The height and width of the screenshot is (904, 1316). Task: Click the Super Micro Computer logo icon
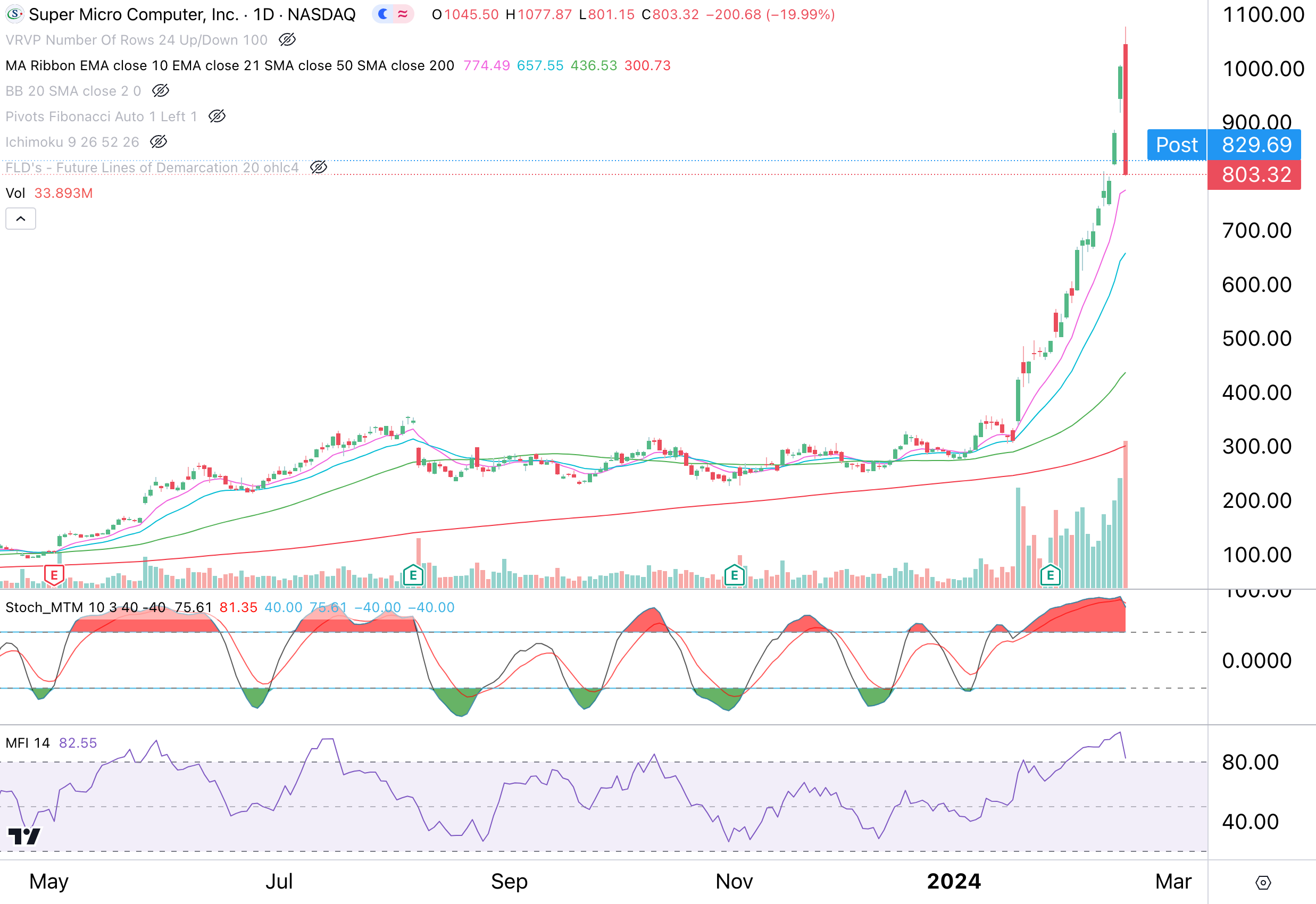click(x=14, y=14)
